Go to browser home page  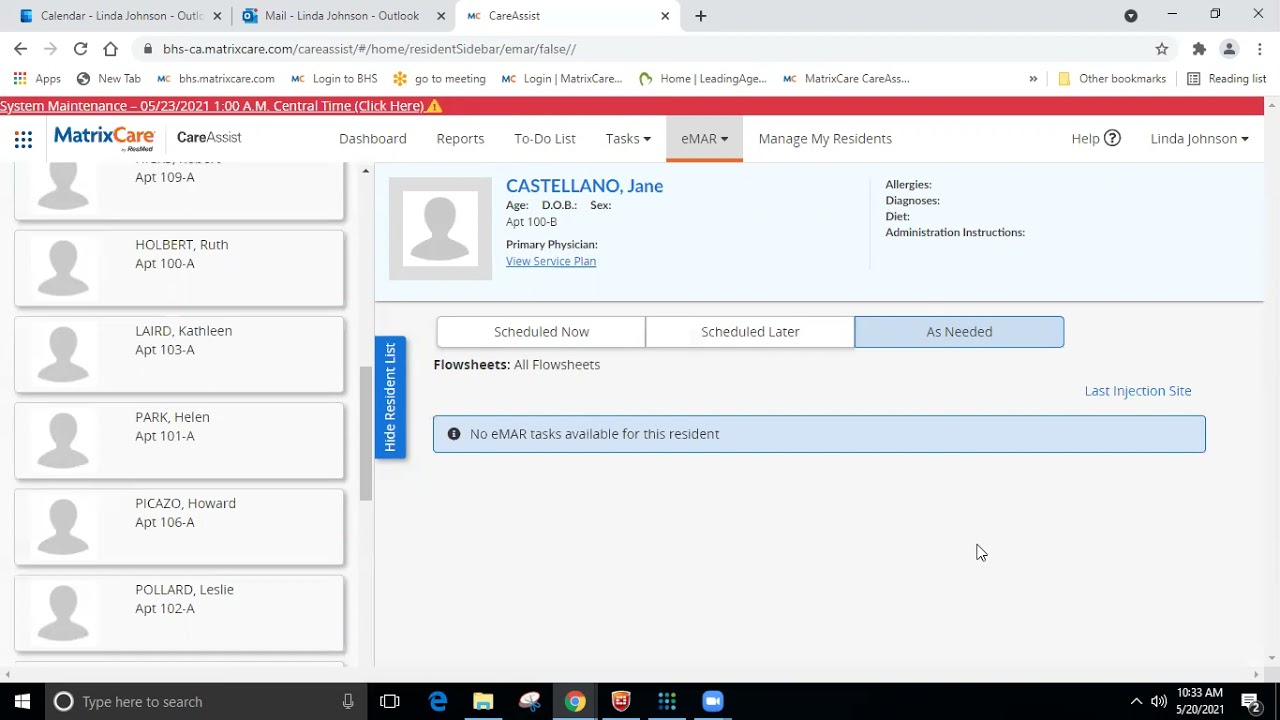(x=110, y=48)
